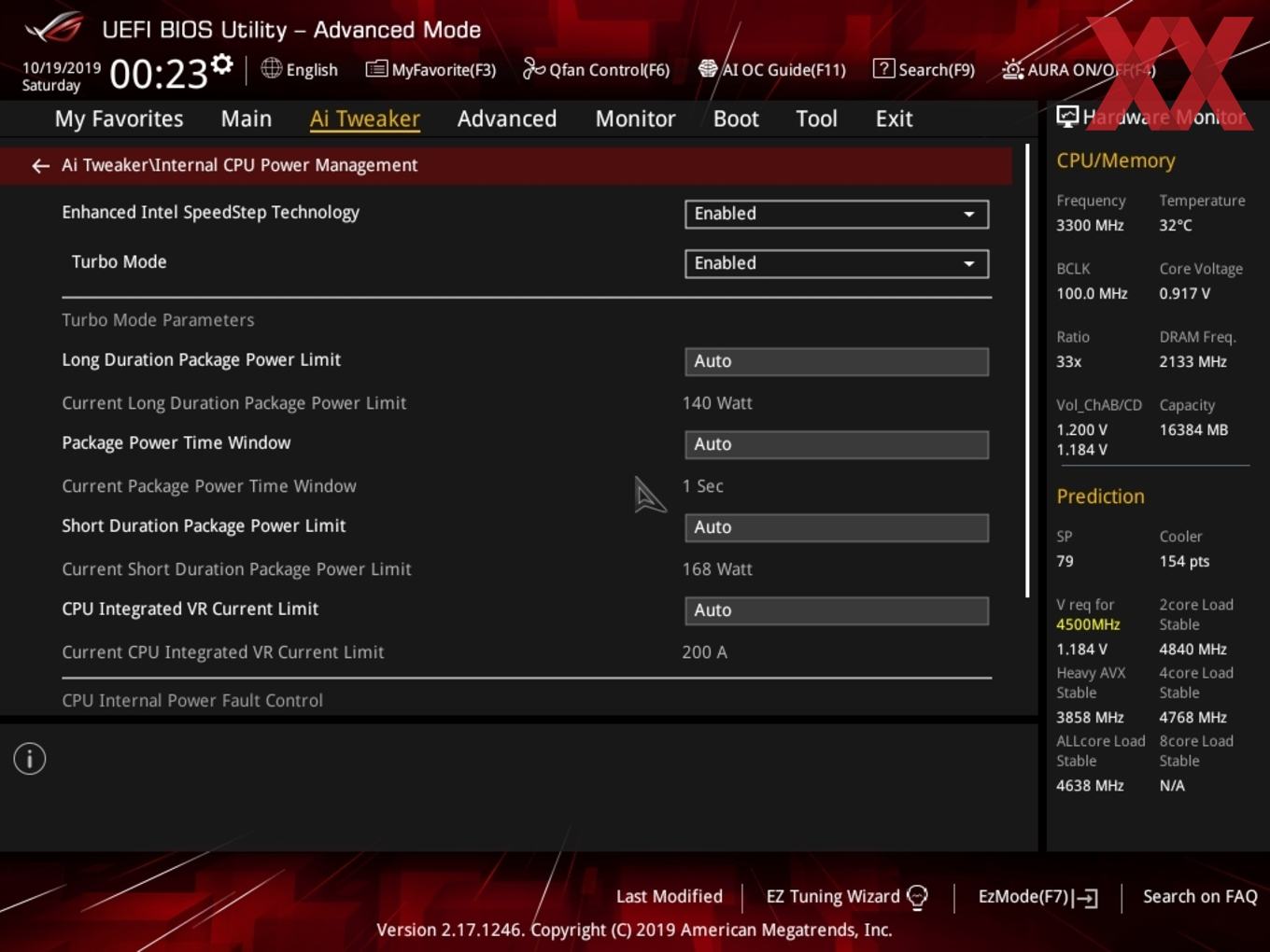1270x952 pixels.
Task: Click the EzMode exit arrow icon
Action: (x=1085, y=898)
